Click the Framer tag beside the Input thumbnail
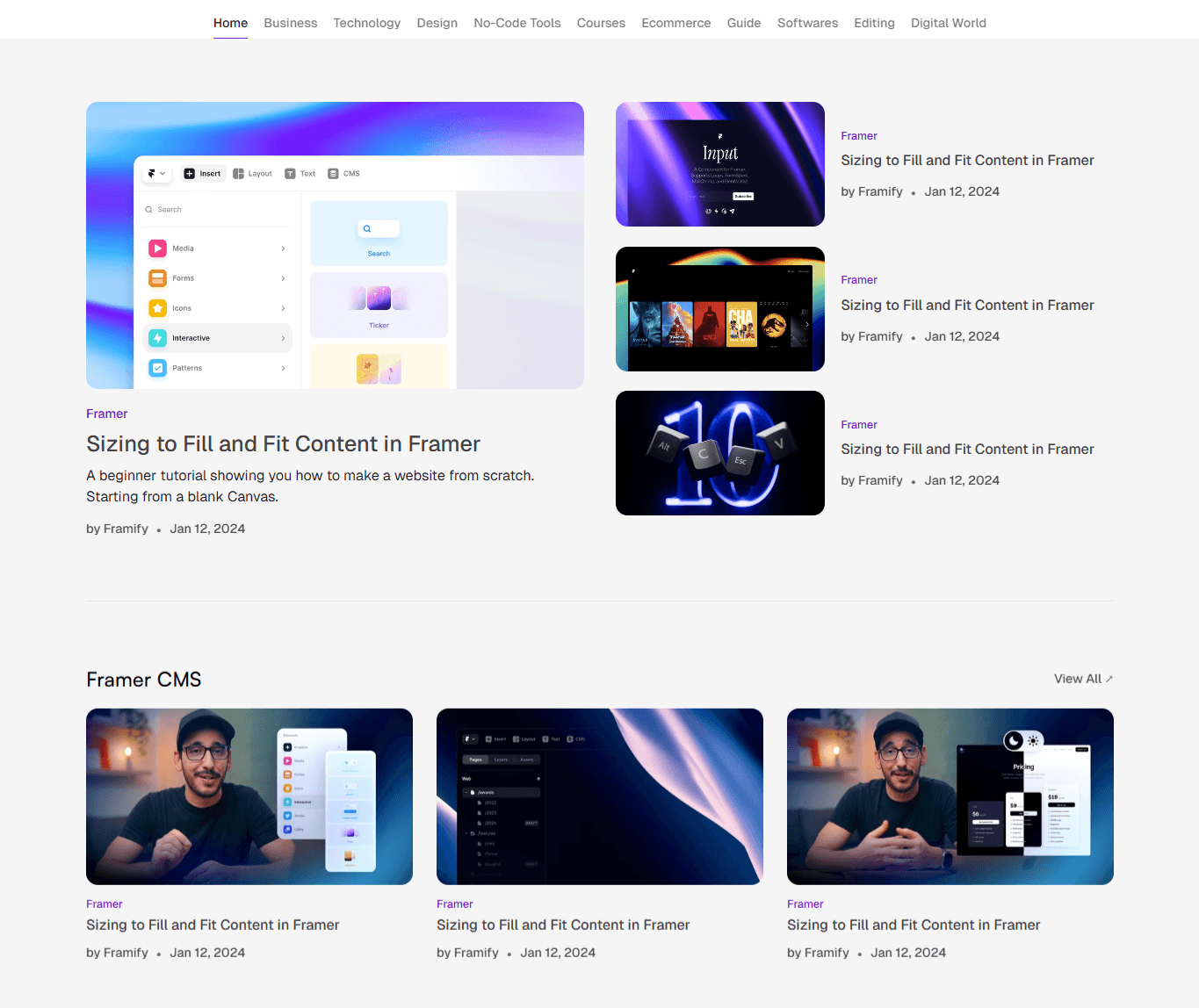The image size is (1199, 1008). tap(859, 136)
